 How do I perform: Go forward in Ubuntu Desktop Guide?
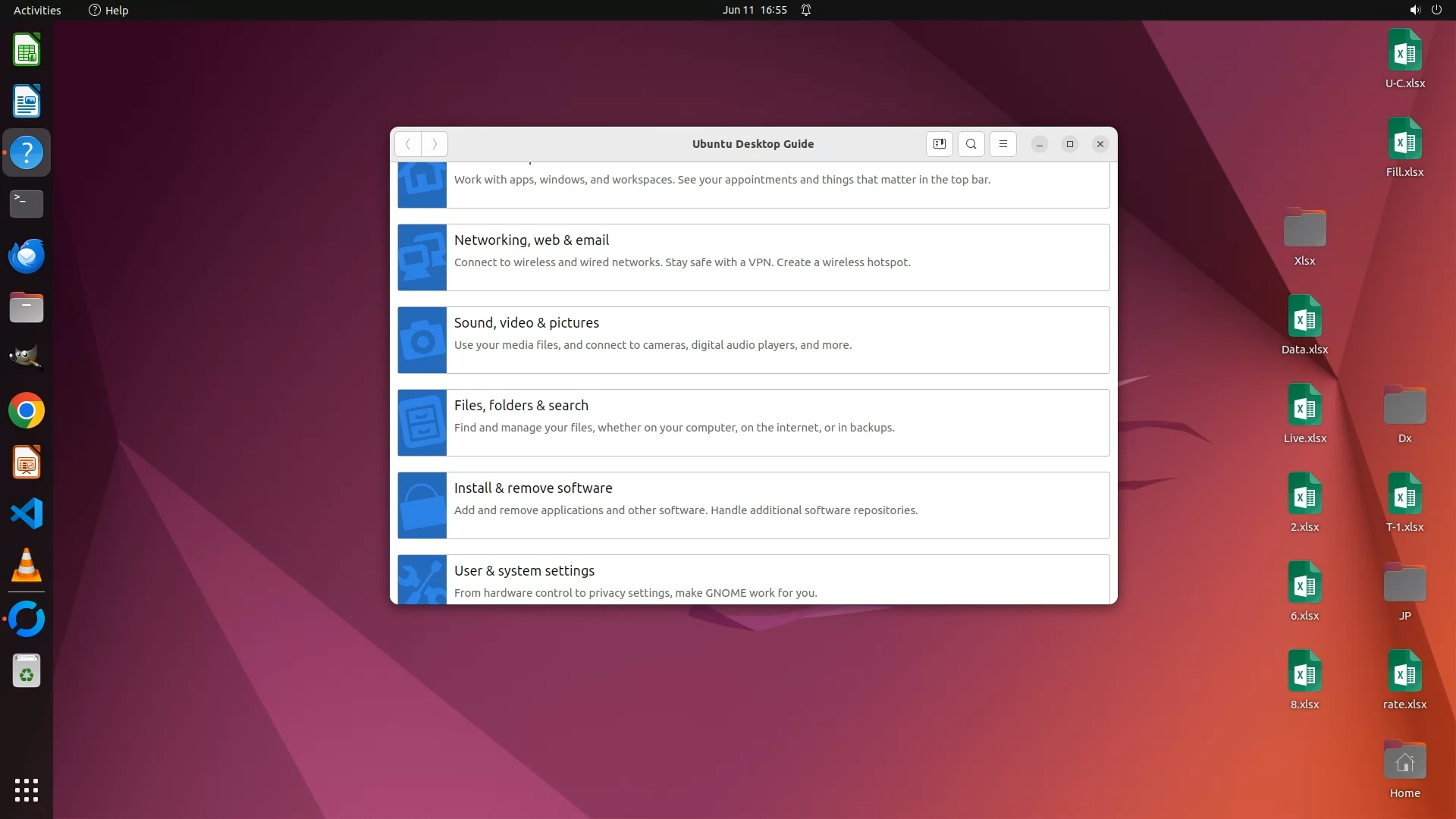click(x=435, y=144)
